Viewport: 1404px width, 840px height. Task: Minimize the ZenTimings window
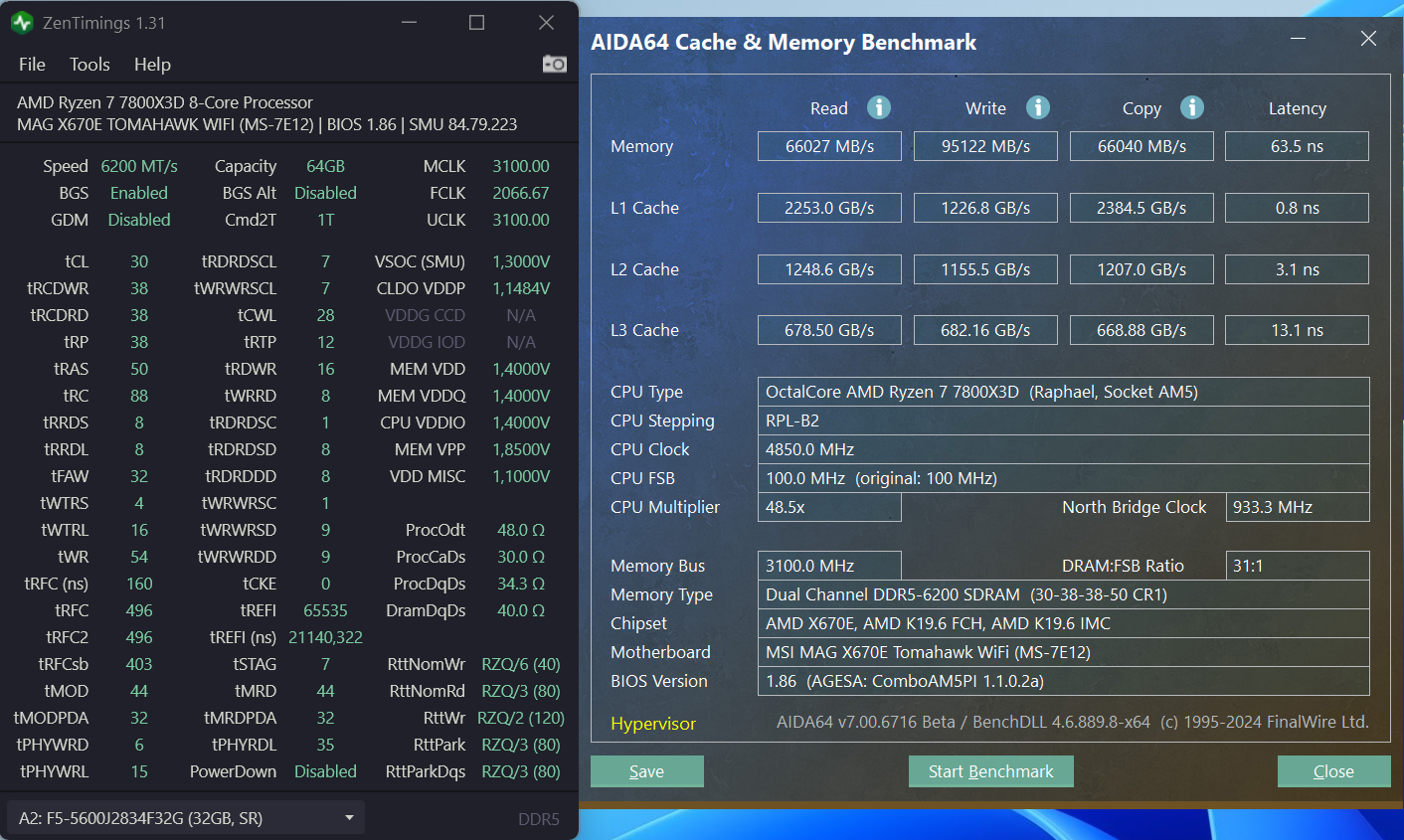(x=410, y=22)
